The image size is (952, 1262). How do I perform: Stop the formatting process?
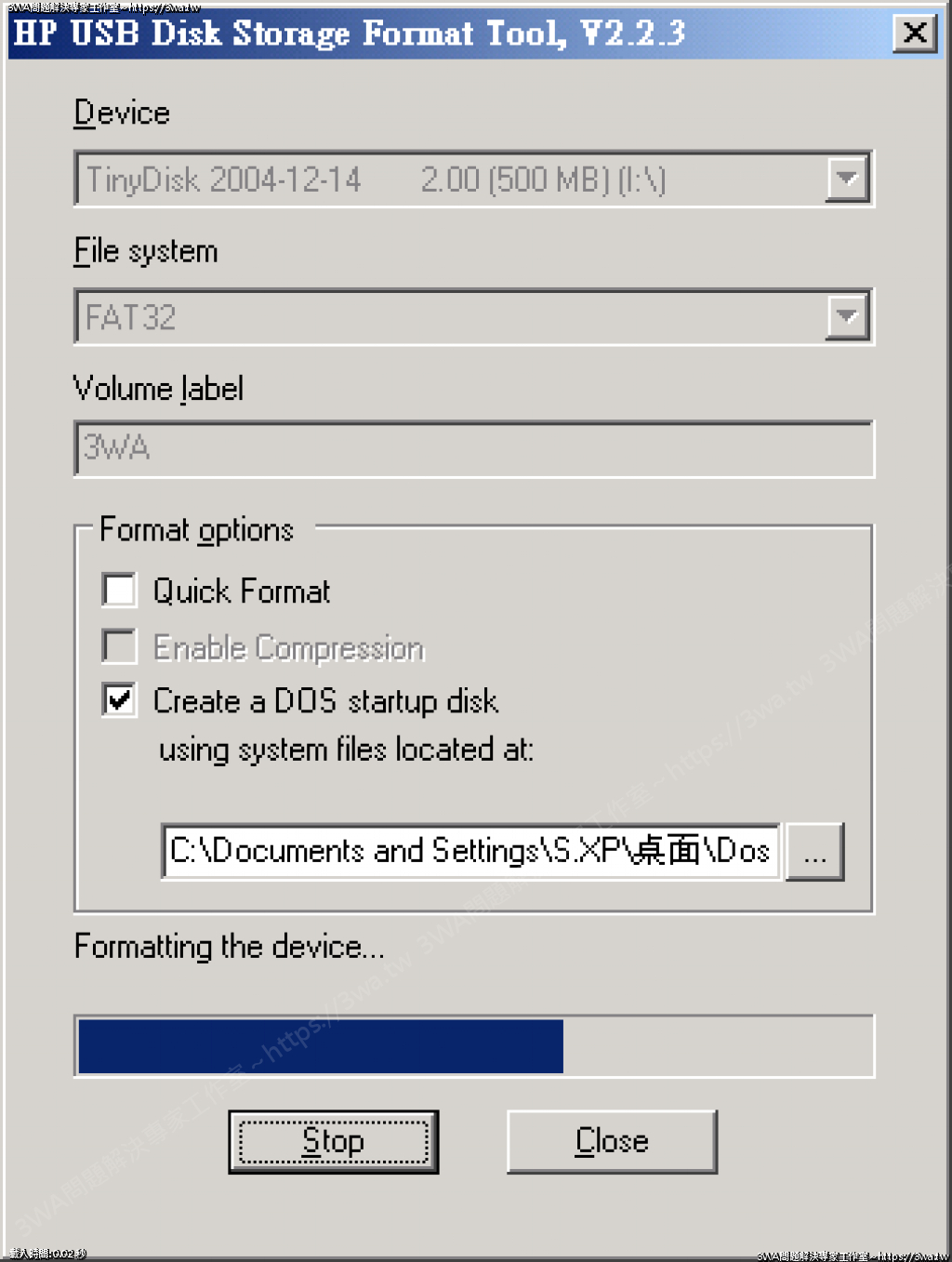point(333,1141)
